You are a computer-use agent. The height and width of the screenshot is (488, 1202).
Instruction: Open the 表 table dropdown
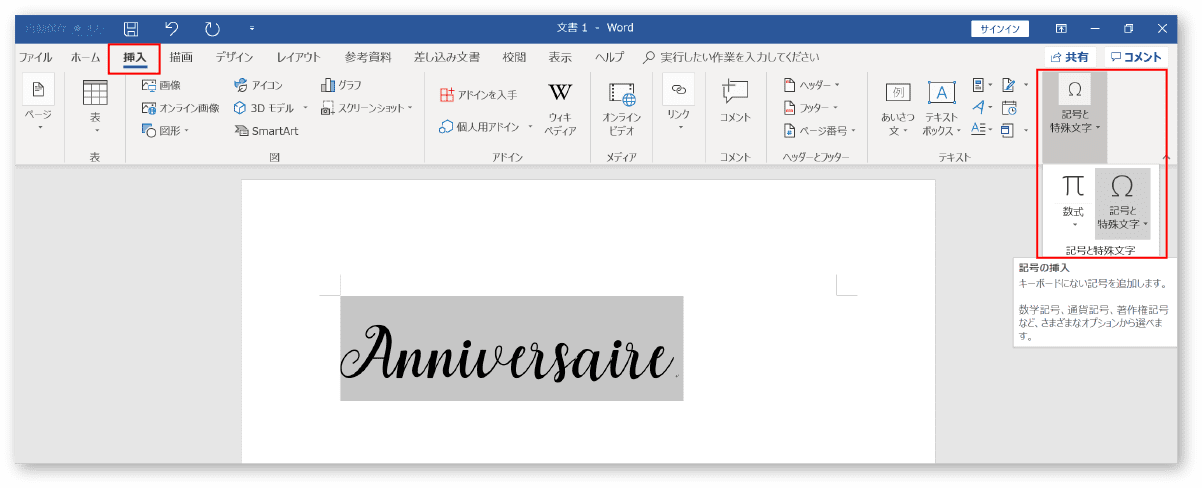pos(95,105)
